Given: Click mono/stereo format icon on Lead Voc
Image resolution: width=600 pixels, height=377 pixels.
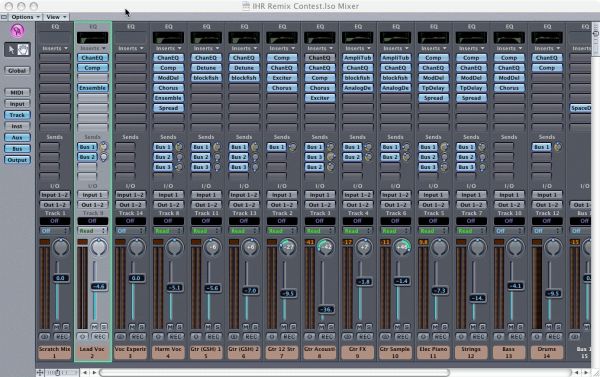Looking at the screenshot, I should 82,336.
